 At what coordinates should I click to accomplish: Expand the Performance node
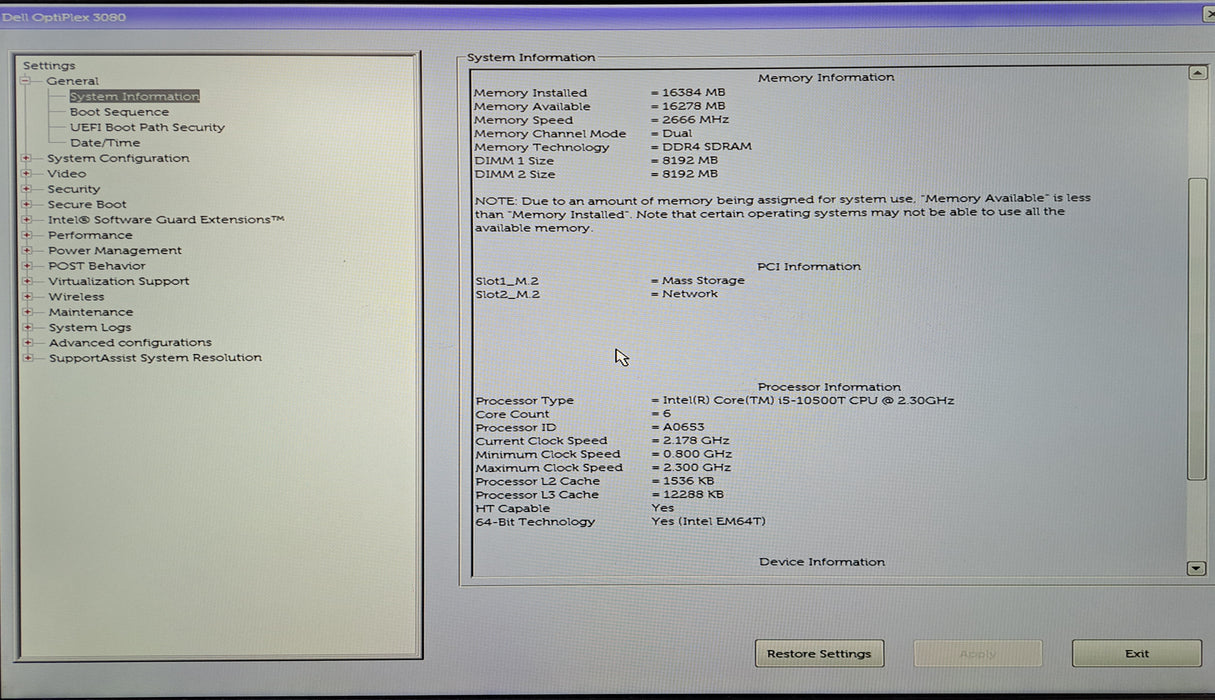click(x=26, y=235)
